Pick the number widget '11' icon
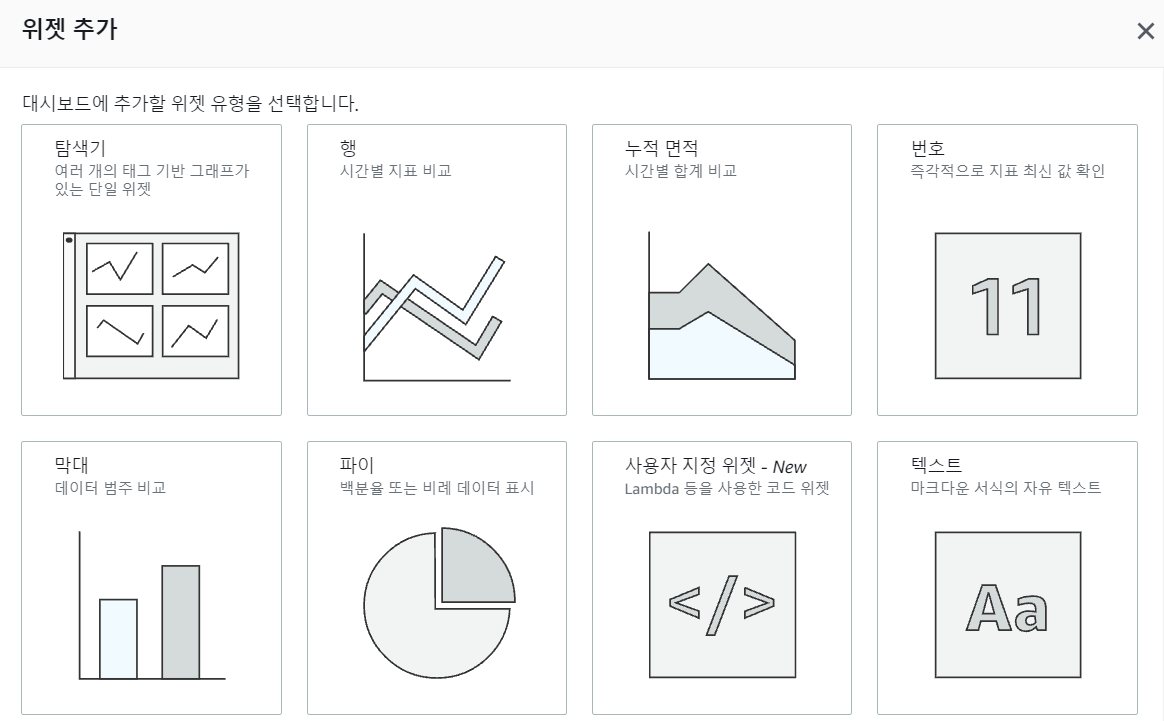 coord(1007,306)
